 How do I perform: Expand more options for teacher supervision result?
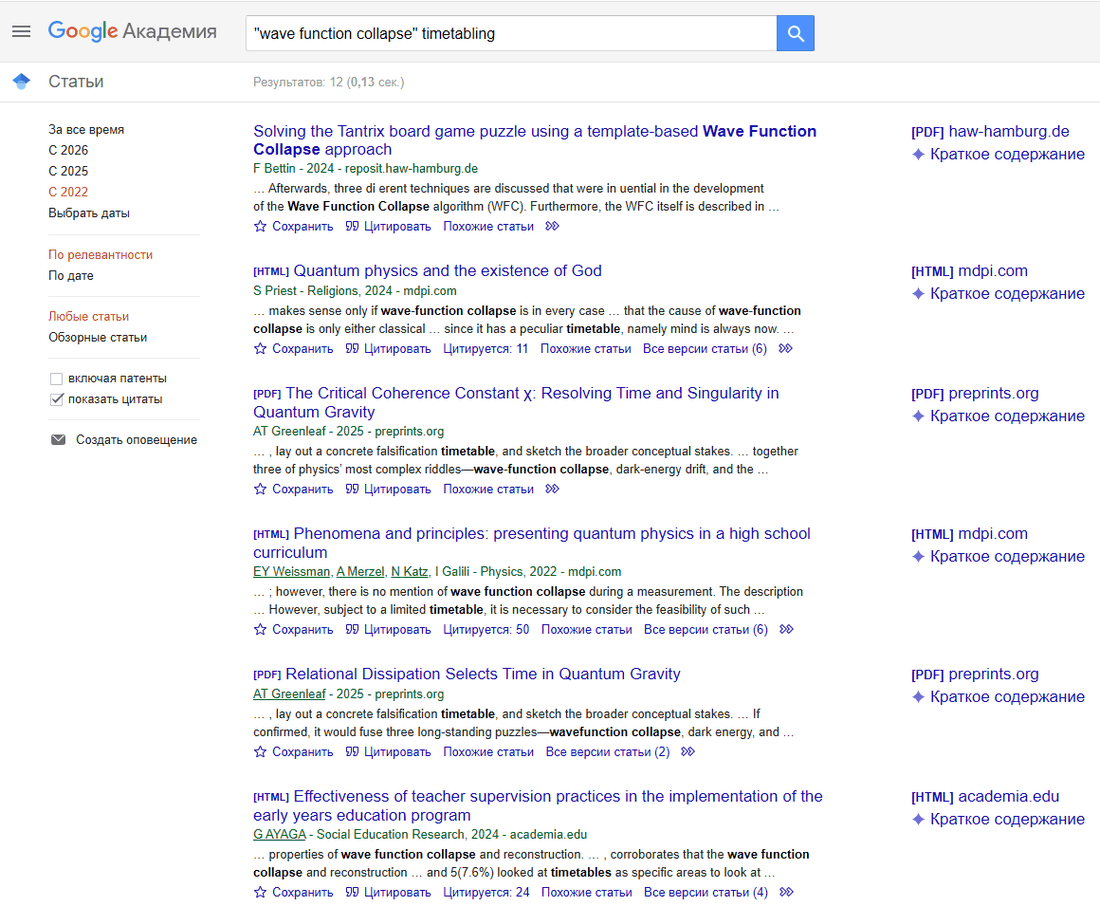(786, 891)
